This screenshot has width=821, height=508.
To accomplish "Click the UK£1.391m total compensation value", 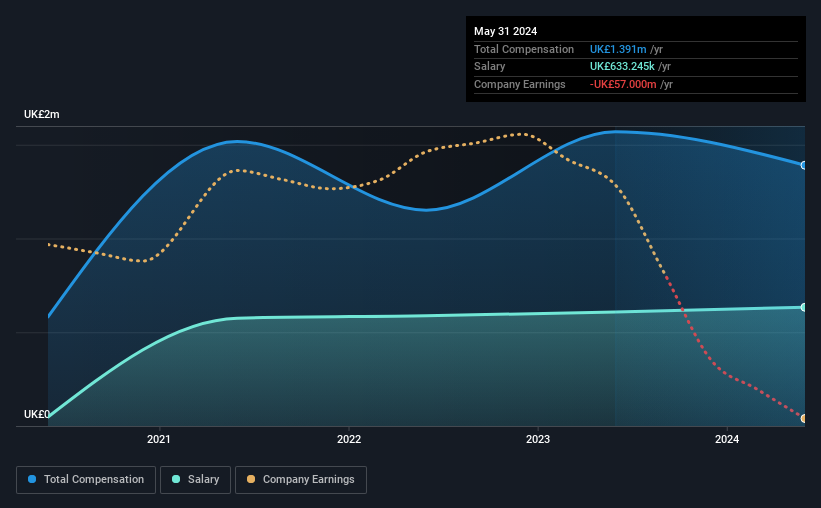I will pyautogui.click(x=618, y=49).
